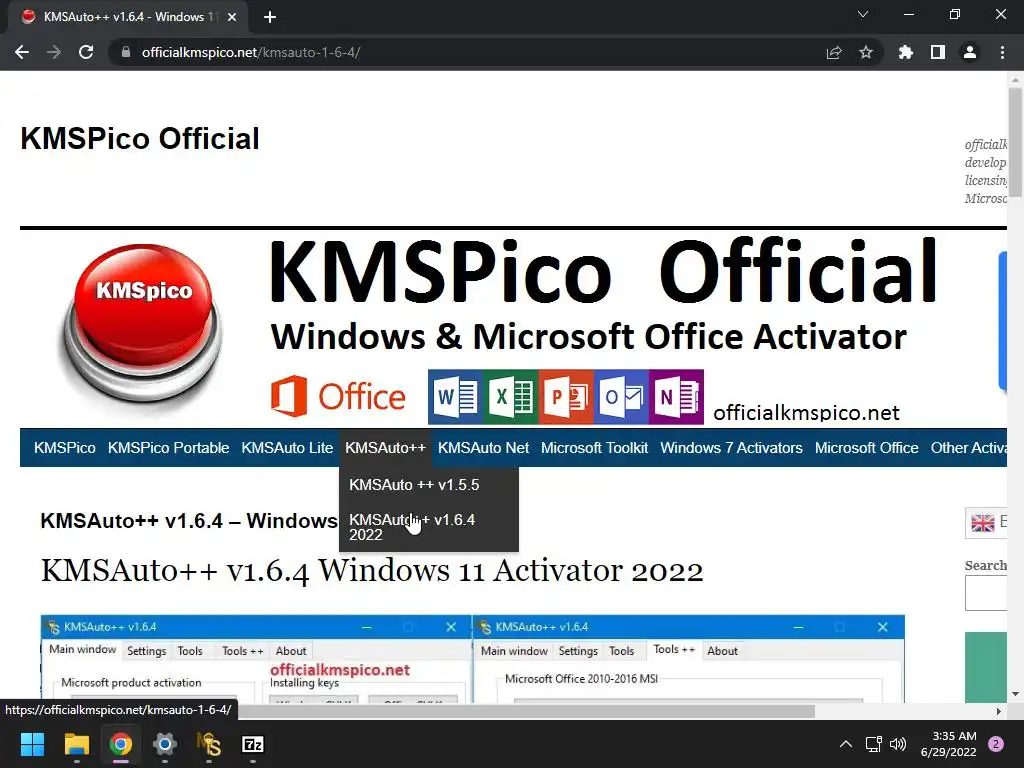Screen dimensions: 1024x768
Task: Show hidden system tray icons
Action: (846, 744)
